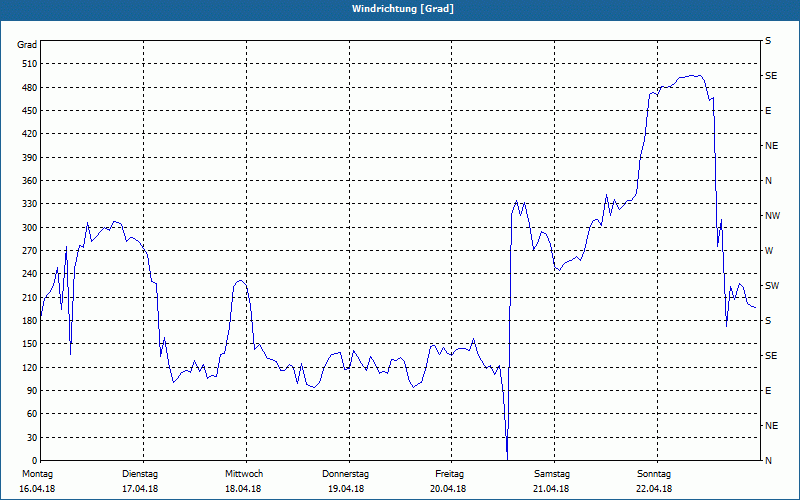The width and height of the screenshot is (800, 500).
Task: Select the 'NE' compass label near 30 gridline
Action: tap(771, 426)
